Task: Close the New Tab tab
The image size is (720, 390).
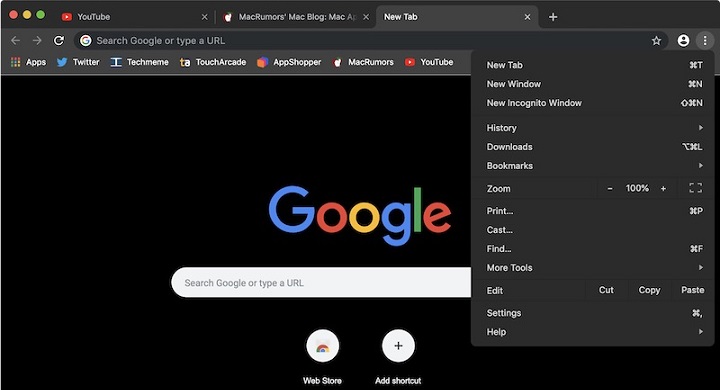Action: tap(527, 17)
